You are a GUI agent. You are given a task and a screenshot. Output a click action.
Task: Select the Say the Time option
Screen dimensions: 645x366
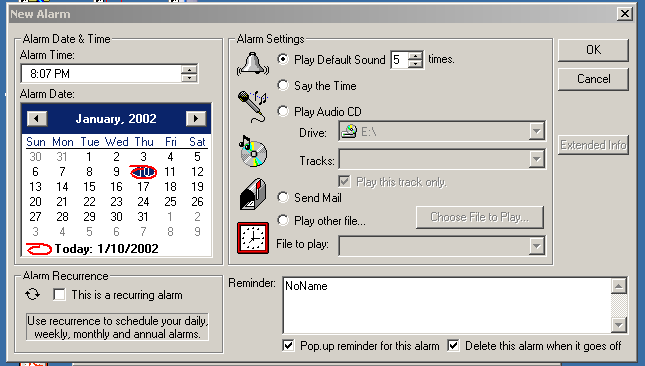pyautogui.click(x=283, y=85)
